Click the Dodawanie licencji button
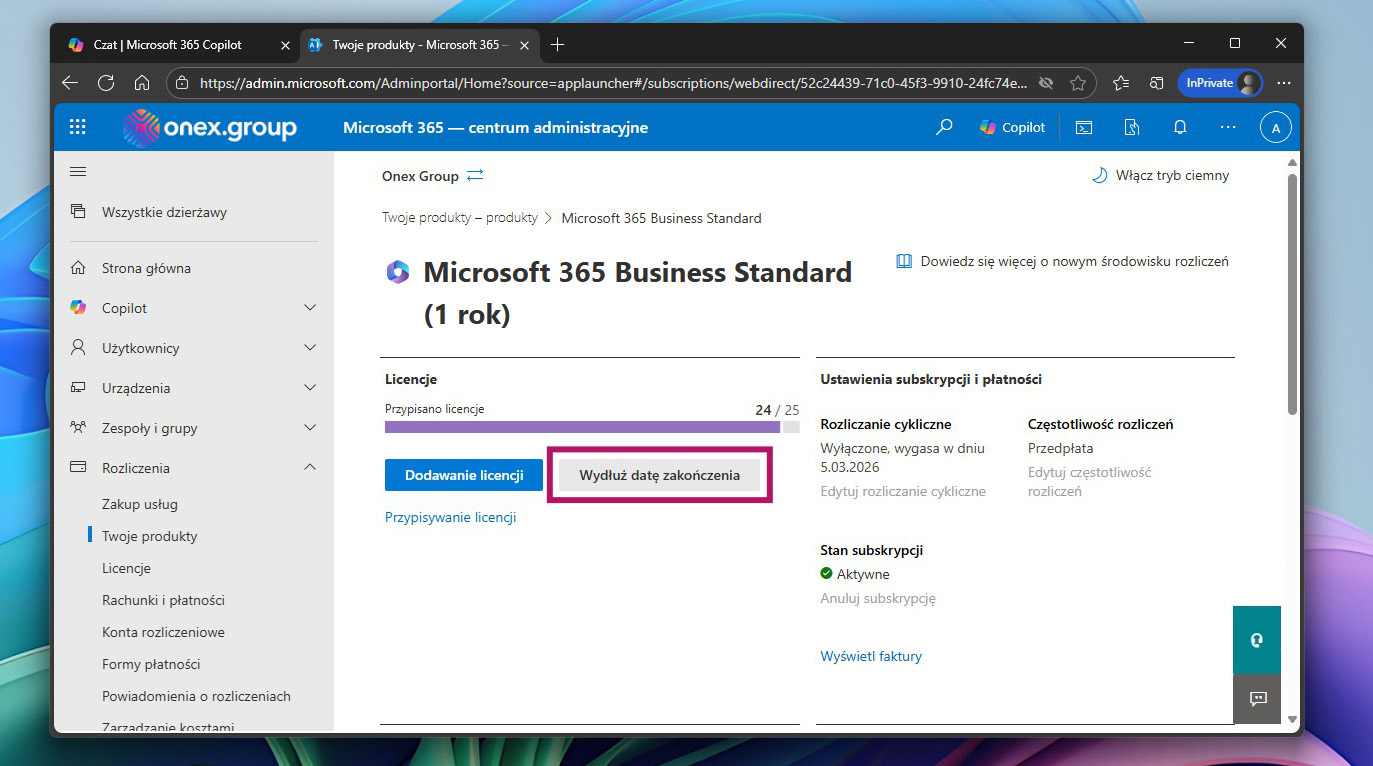Screen dimensions: 1373x766 tap(464, 475)
